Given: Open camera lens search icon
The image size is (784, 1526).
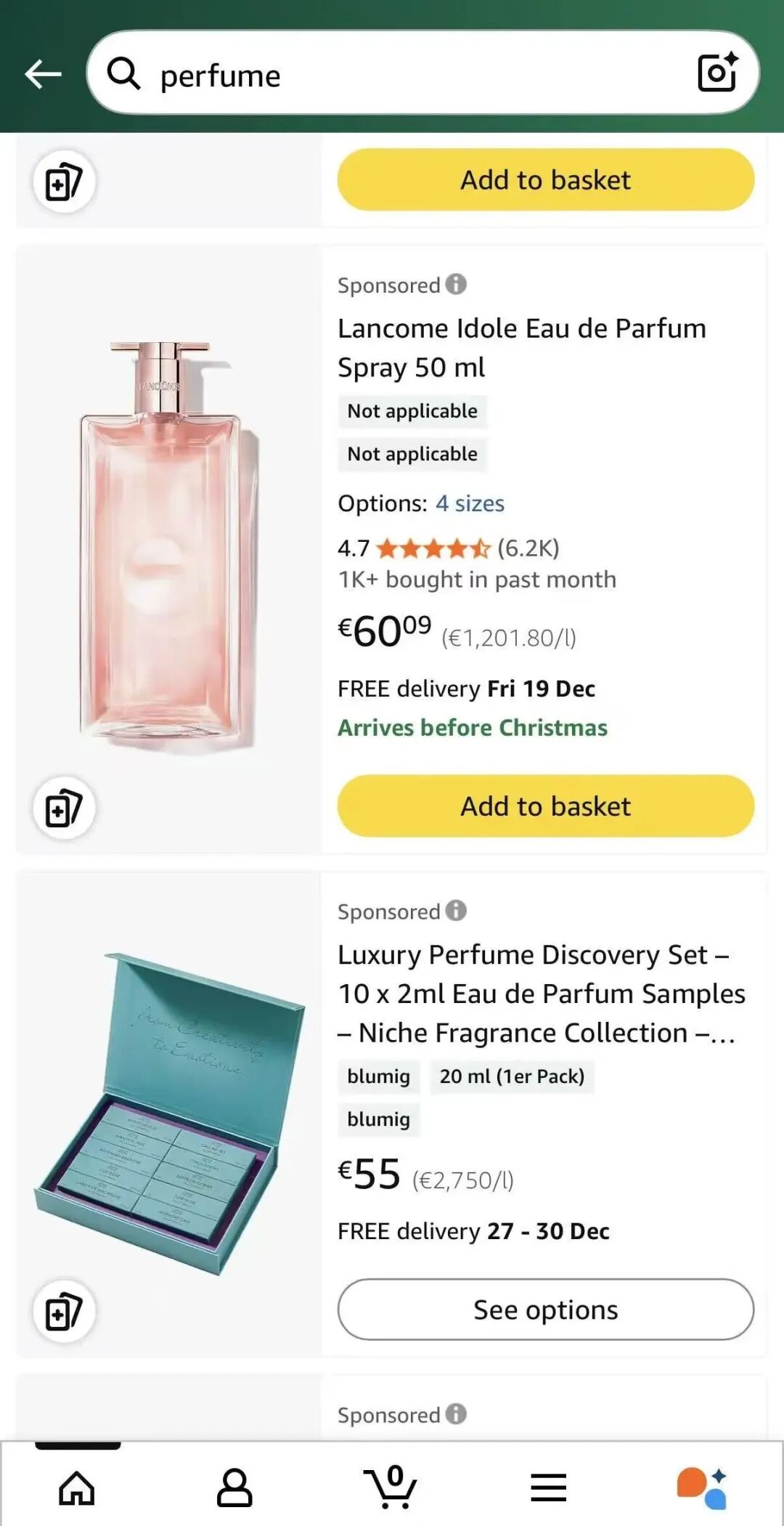Looking at the screenshot, I should point(717,73).
